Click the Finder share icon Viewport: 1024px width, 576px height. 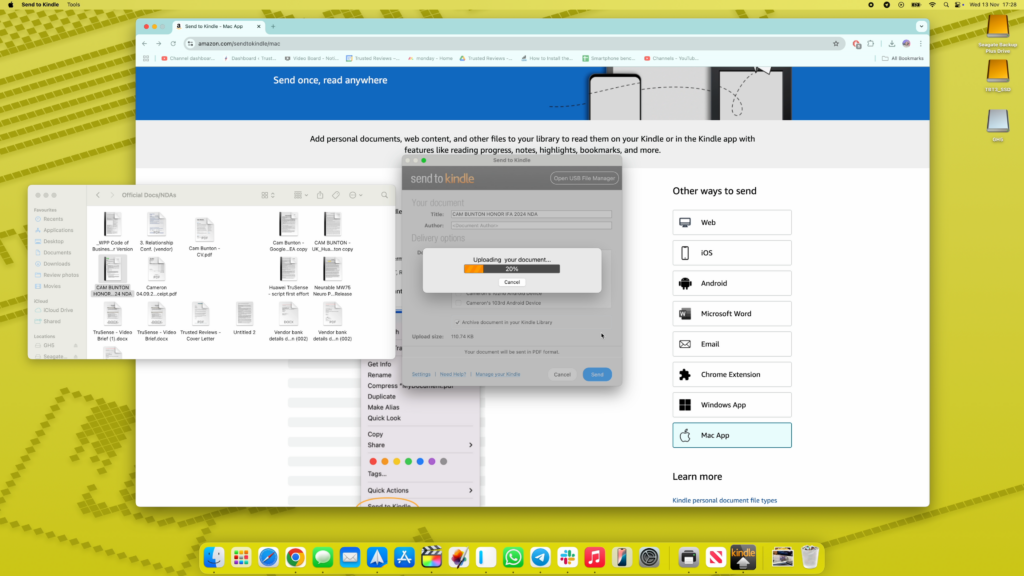(x=320, y=195)
